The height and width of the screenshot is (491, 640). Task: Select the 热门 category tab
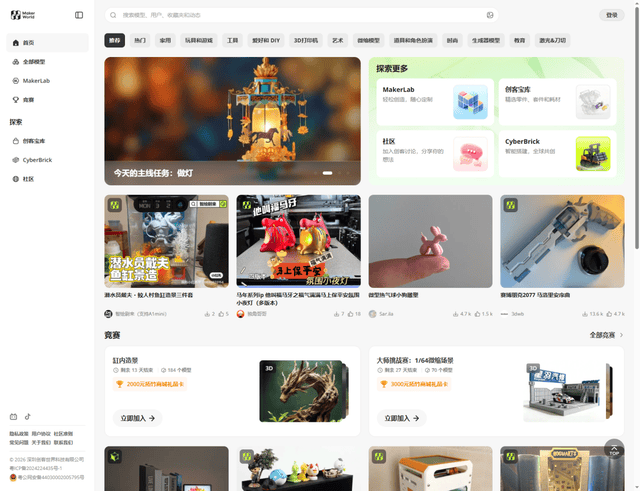(x=139, y=40)
